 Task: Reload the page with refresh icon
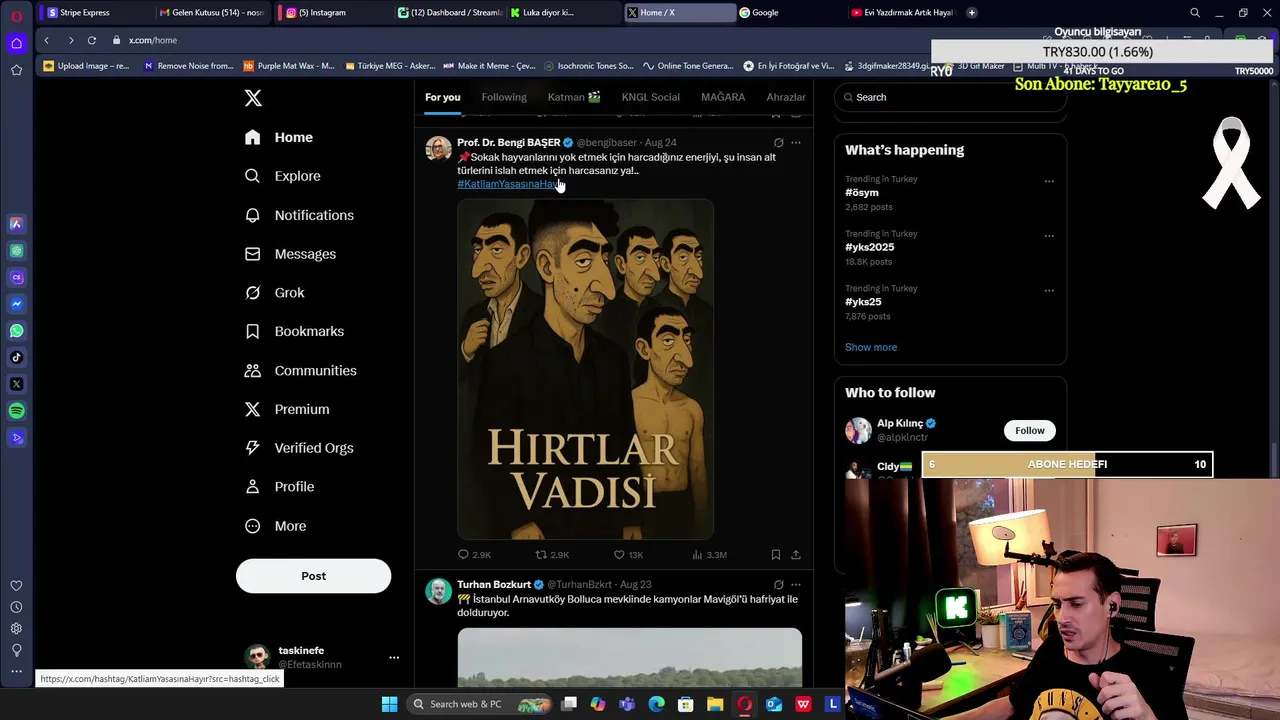click(x=91, y=40)
